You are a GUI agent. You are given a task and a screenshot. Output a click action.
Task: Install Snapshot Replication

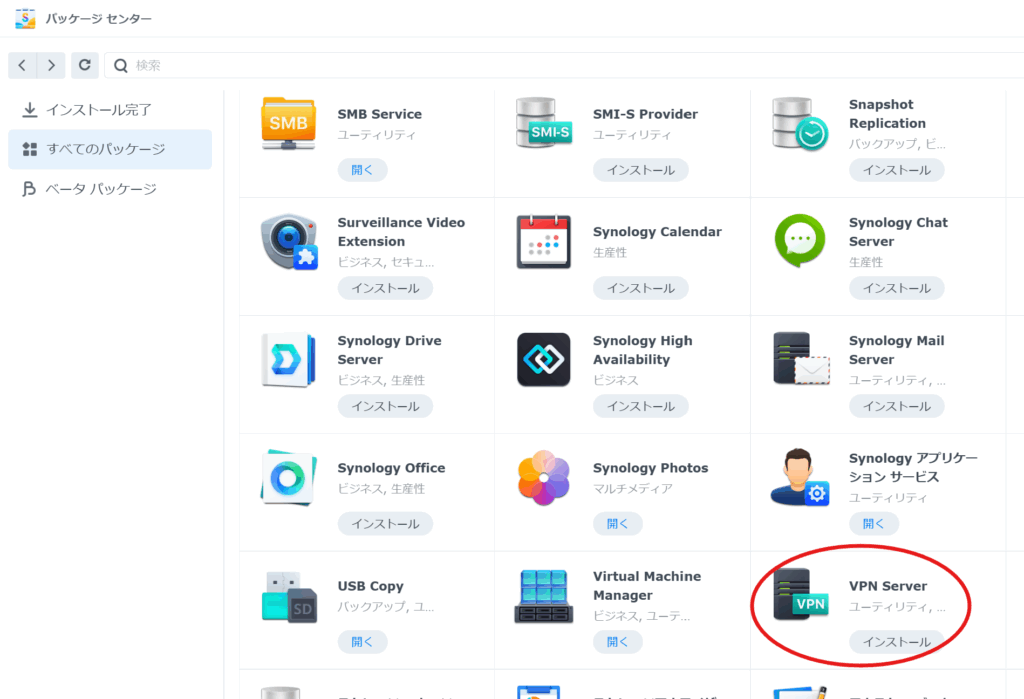point(897,170)
